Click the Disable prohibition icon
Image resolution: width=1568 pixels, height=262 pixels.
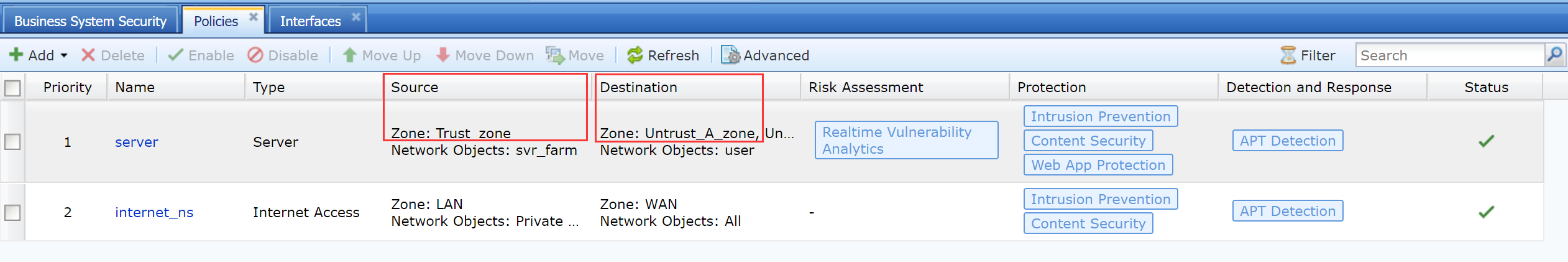255,55
